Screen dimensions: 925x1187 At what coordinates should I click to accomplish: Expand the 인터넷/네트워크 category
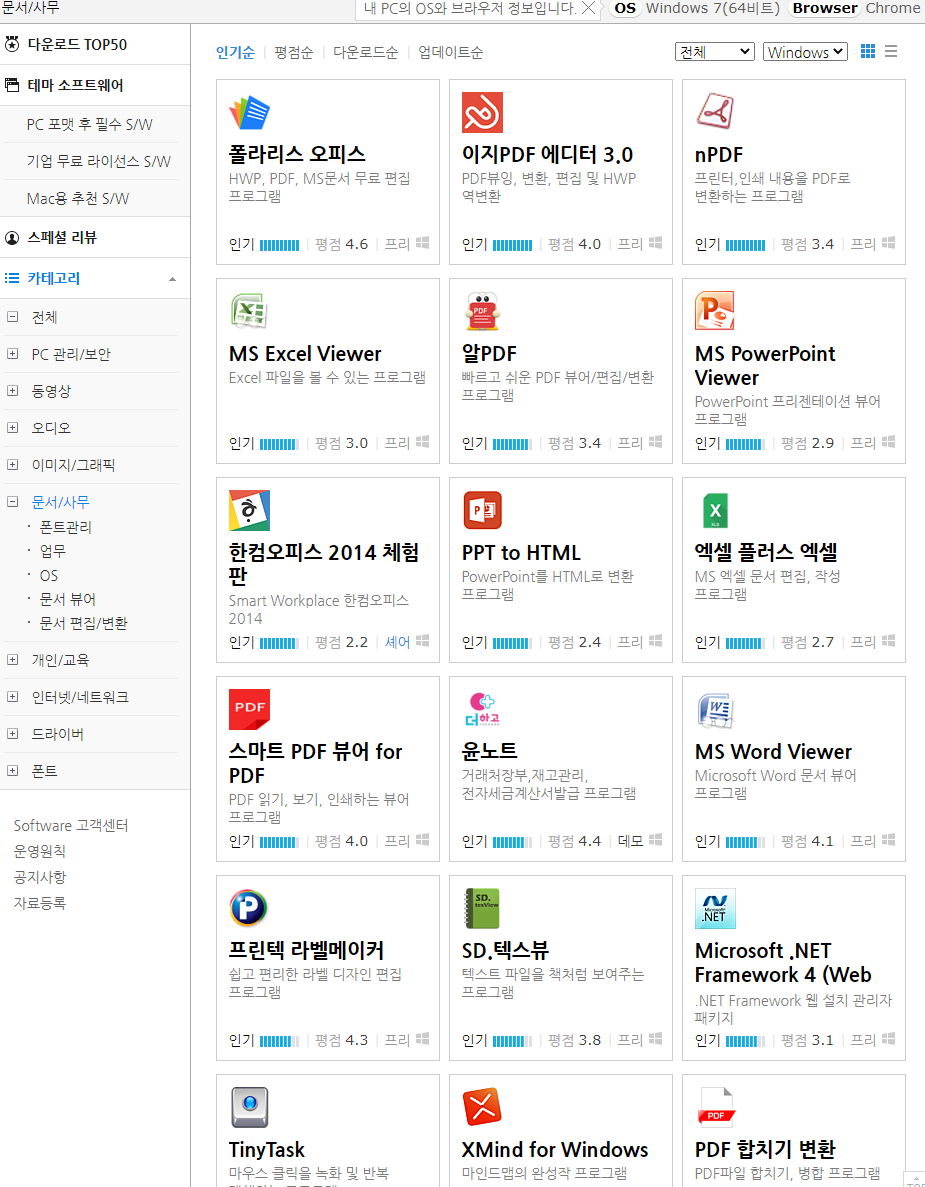tap(12, 696)
